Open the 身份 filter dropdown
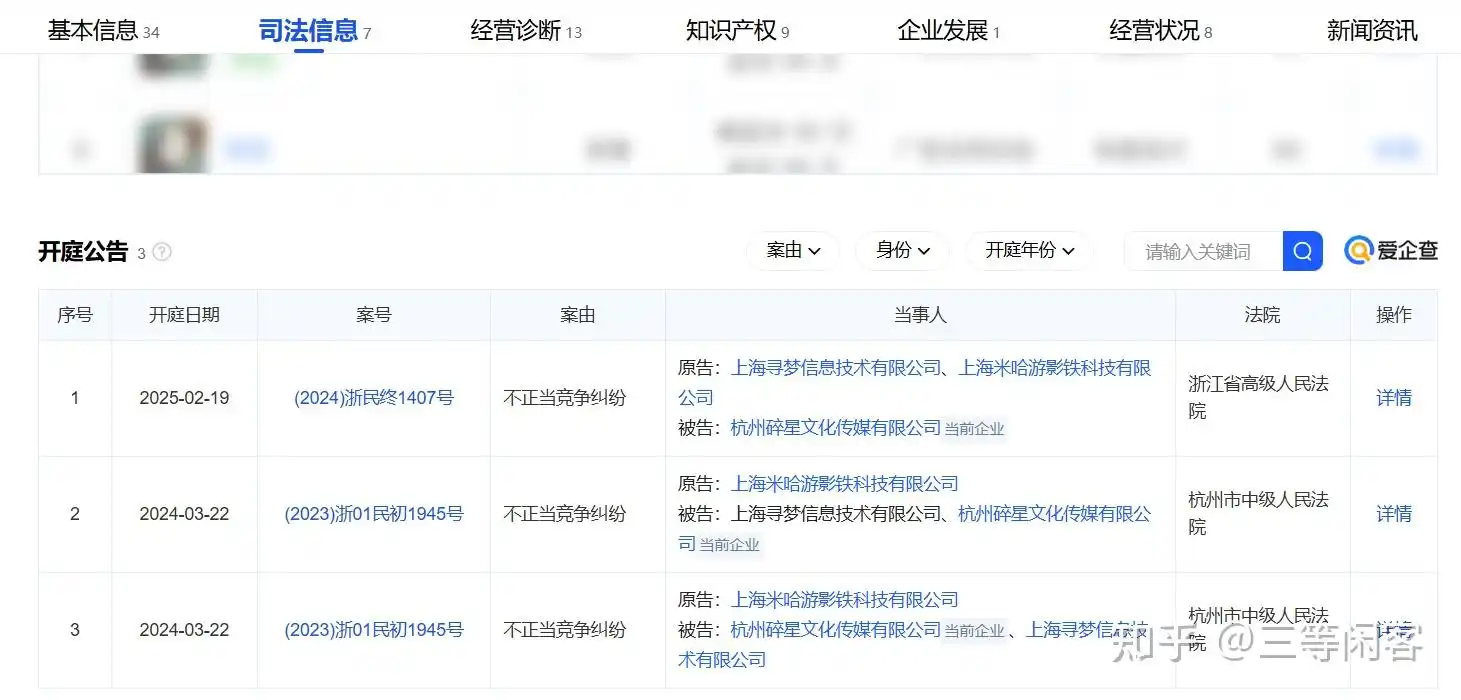 click(902, 251)
